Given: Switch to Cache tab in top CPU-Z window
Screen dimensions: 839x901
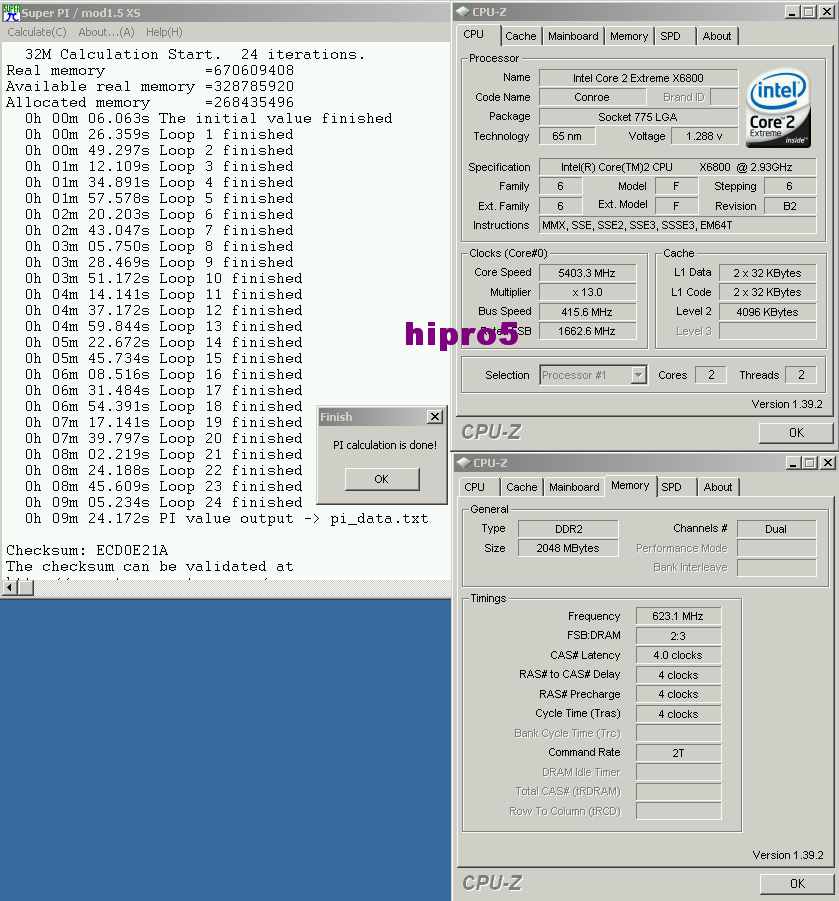Looking at the screenshot, I should tap(521, 36).
